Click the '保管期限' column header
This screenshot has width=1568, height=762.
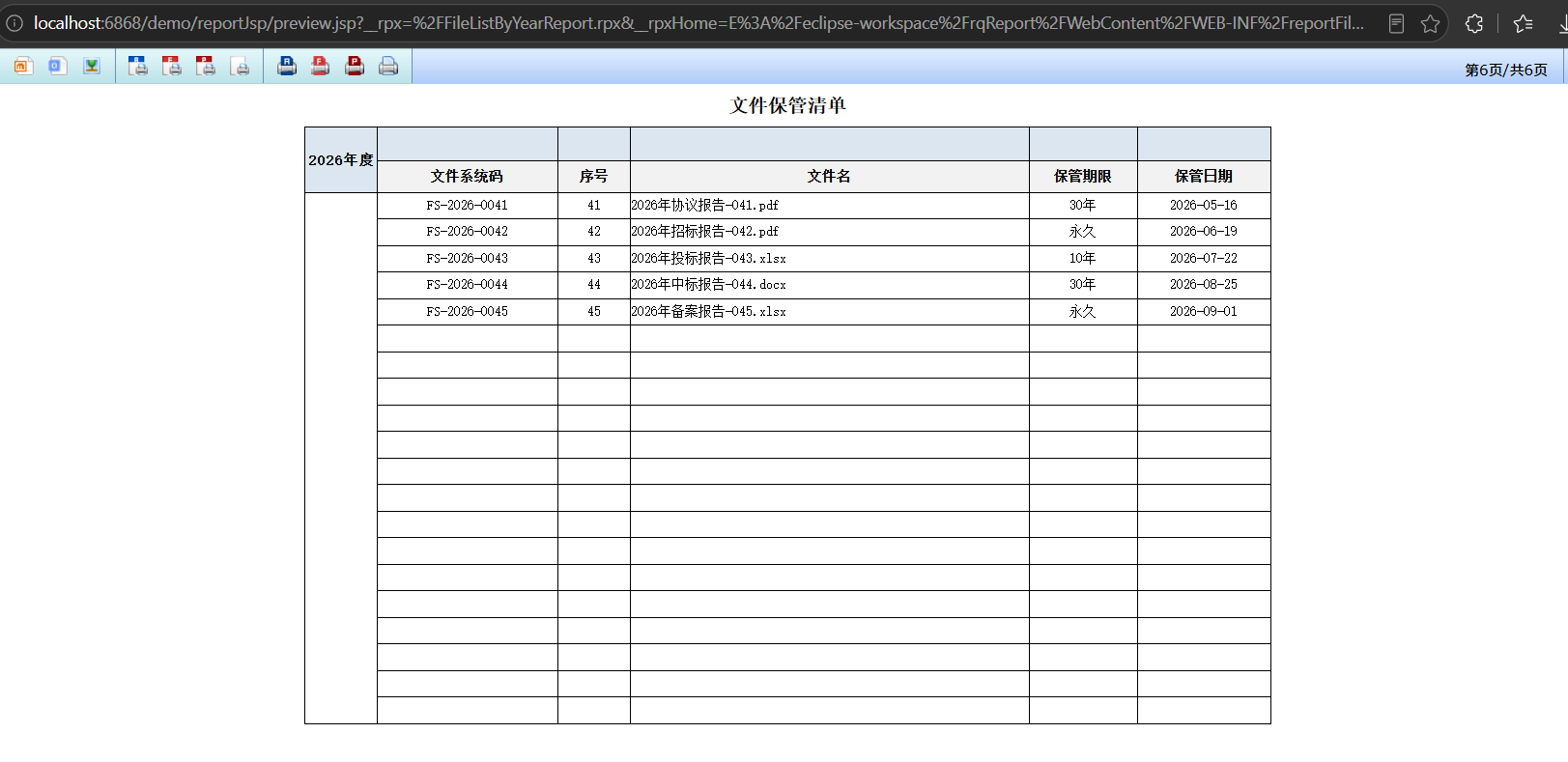tap(1083, 177)
